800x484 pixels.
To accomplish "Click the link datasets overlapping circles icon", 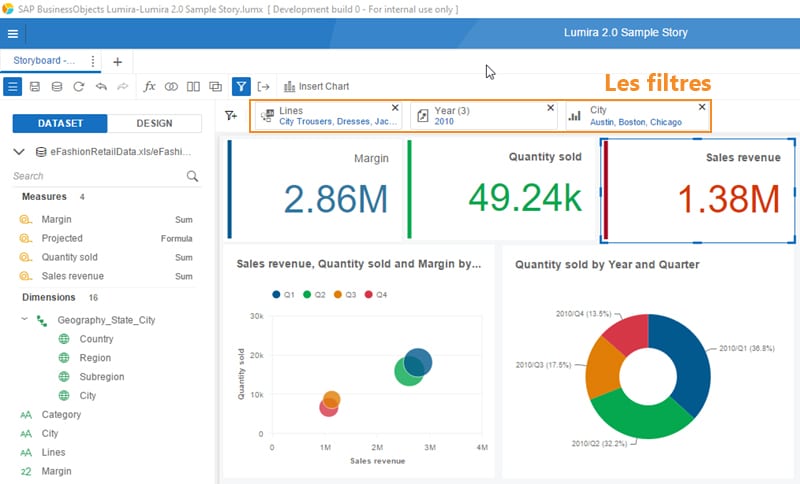I will 171,87.
